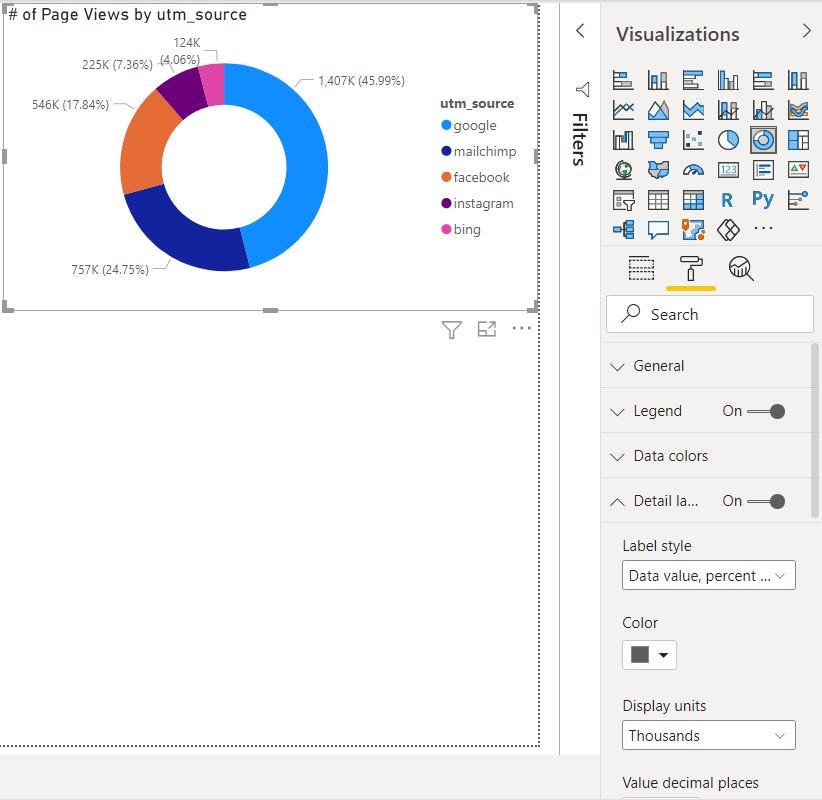Select the Python visual
This screenshot has height=800, width=822.
[x=763, y=200]
